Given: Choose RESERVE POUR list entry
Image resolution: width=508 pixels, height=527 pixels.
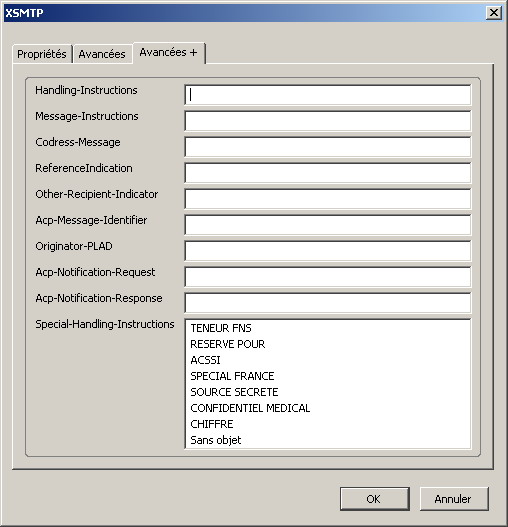Looking at the screenshot, I should pyautogui.click(x=328, y=344).
